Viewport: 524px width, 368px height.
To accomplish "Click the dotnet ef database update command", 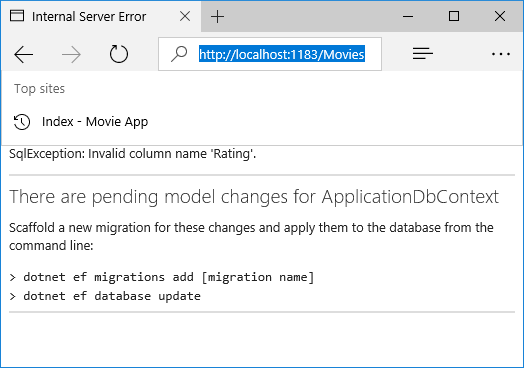I will point(105,296).
